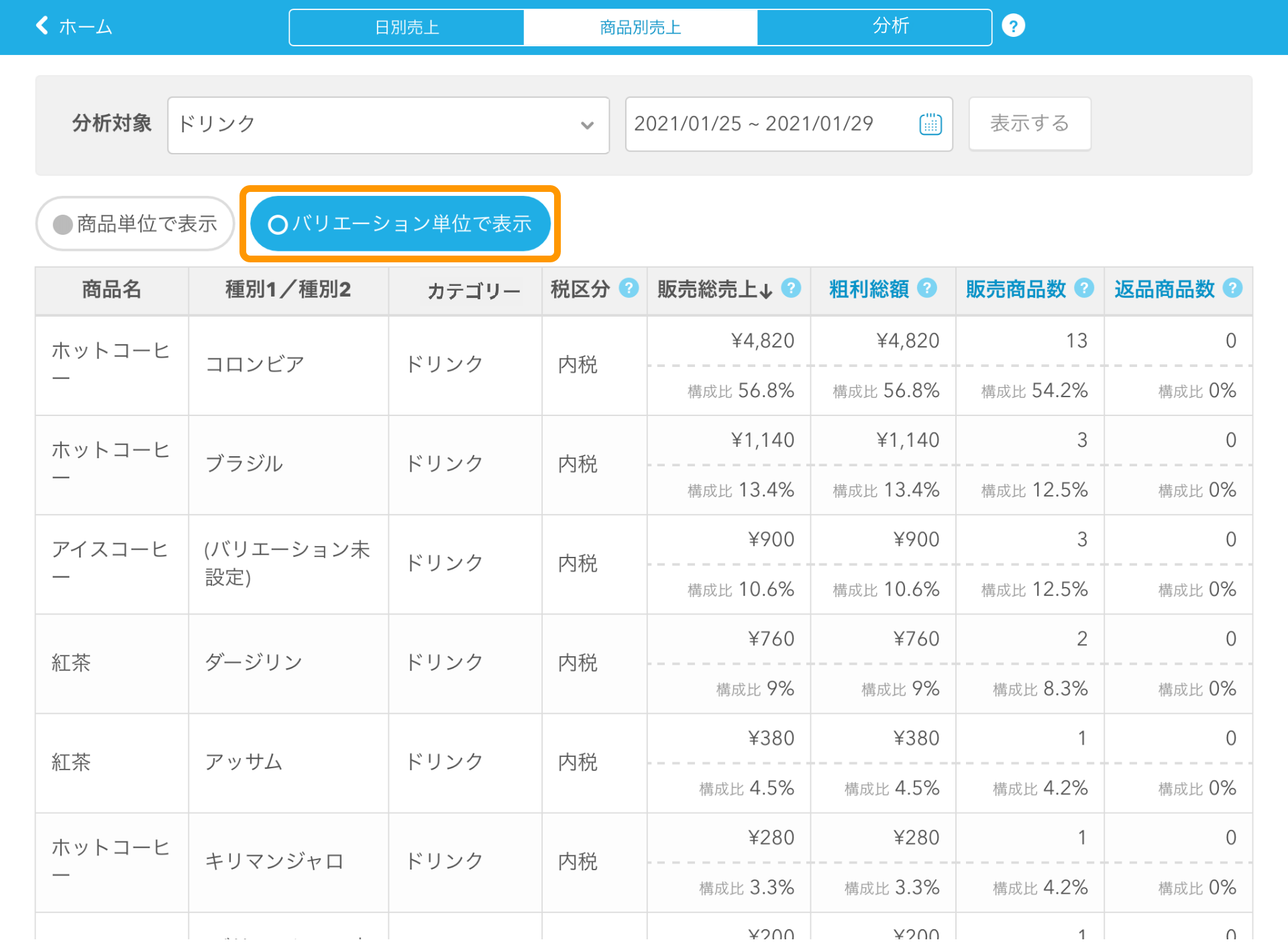Select the アッサム variation cell
The image size is (1288, 942).
click(x=288, y=762)
